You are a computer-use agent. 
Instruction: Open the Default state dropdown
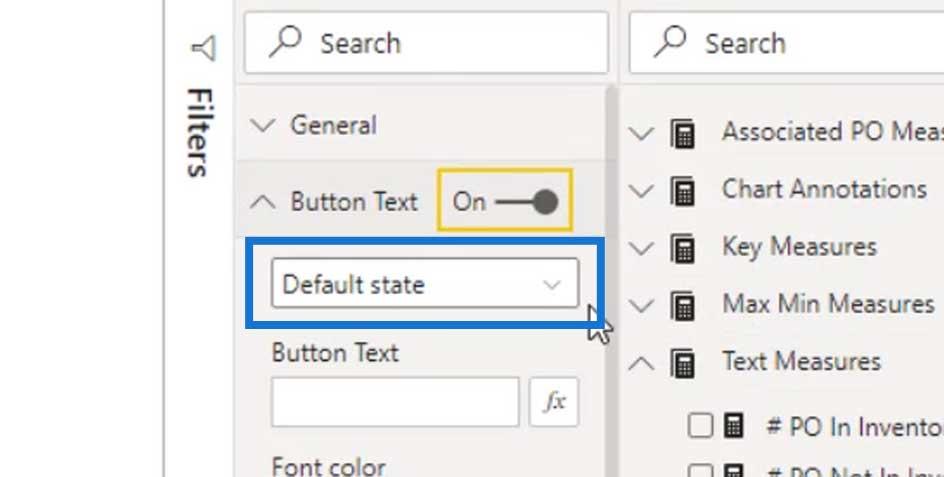point(425,284)
